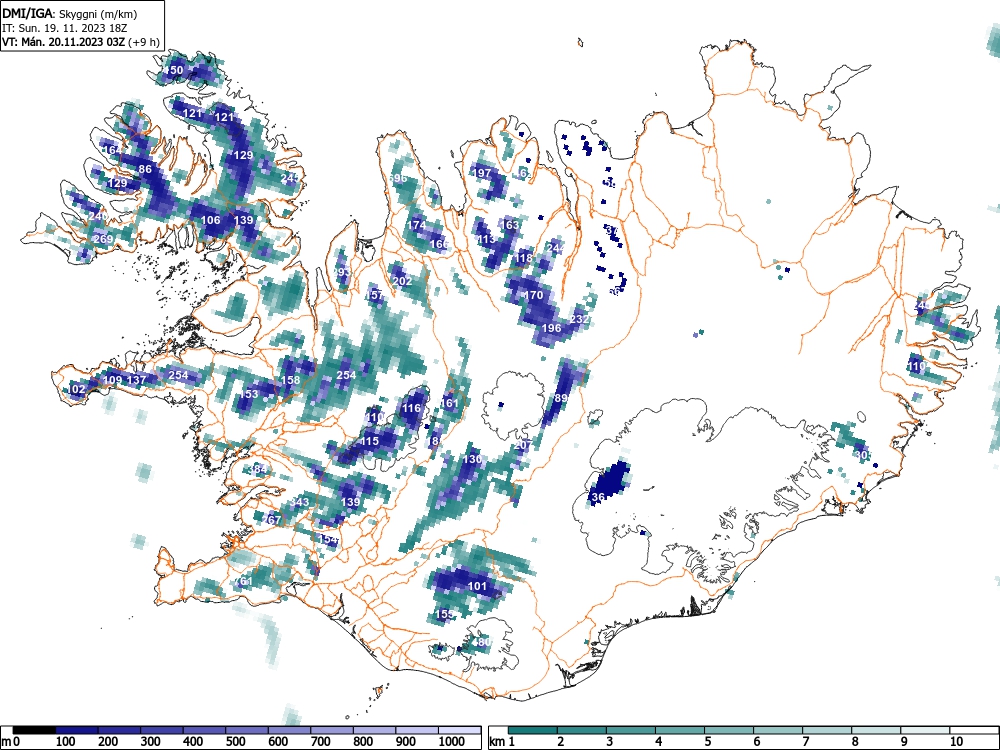Click the 163 visibility value

click(510, 224)
